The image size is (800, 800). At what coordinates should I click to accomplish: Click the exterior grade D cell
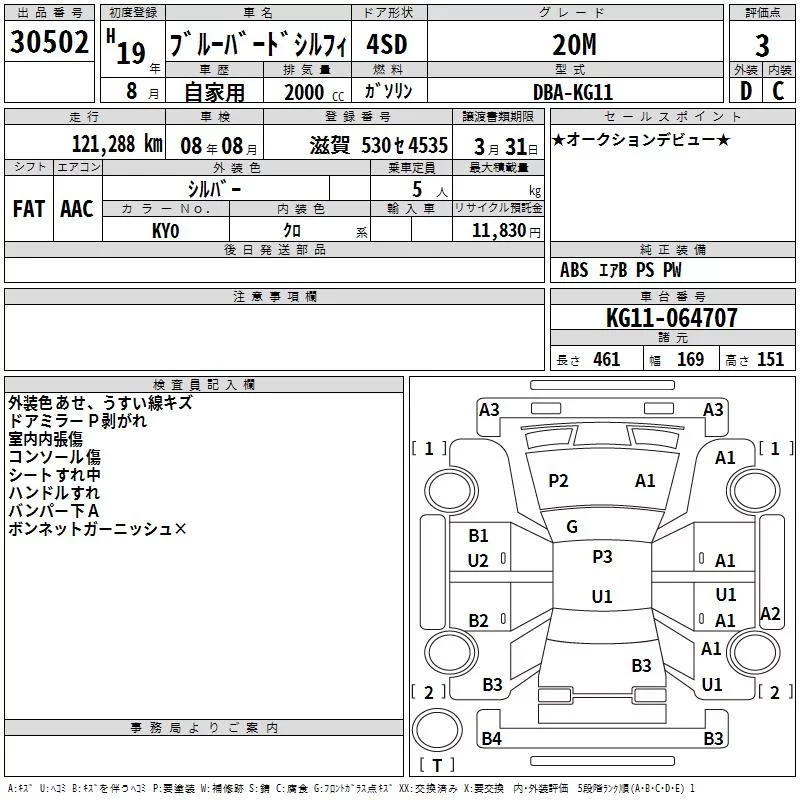pos(746,91)
